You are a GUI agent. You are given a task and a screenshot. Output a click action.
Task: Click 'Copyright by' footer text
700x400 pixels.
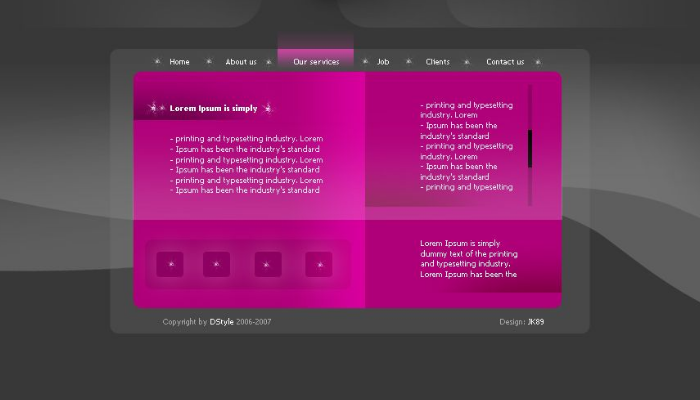point(185,321)
